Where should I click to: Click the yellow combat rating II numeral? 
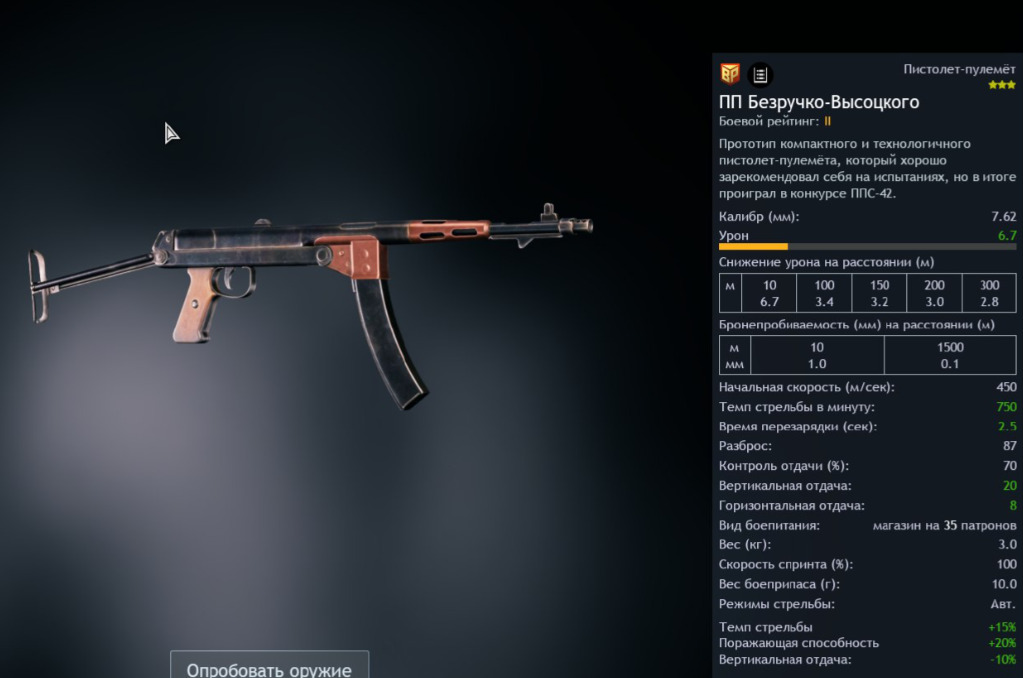pyautogui.click(x=827, y=121)
